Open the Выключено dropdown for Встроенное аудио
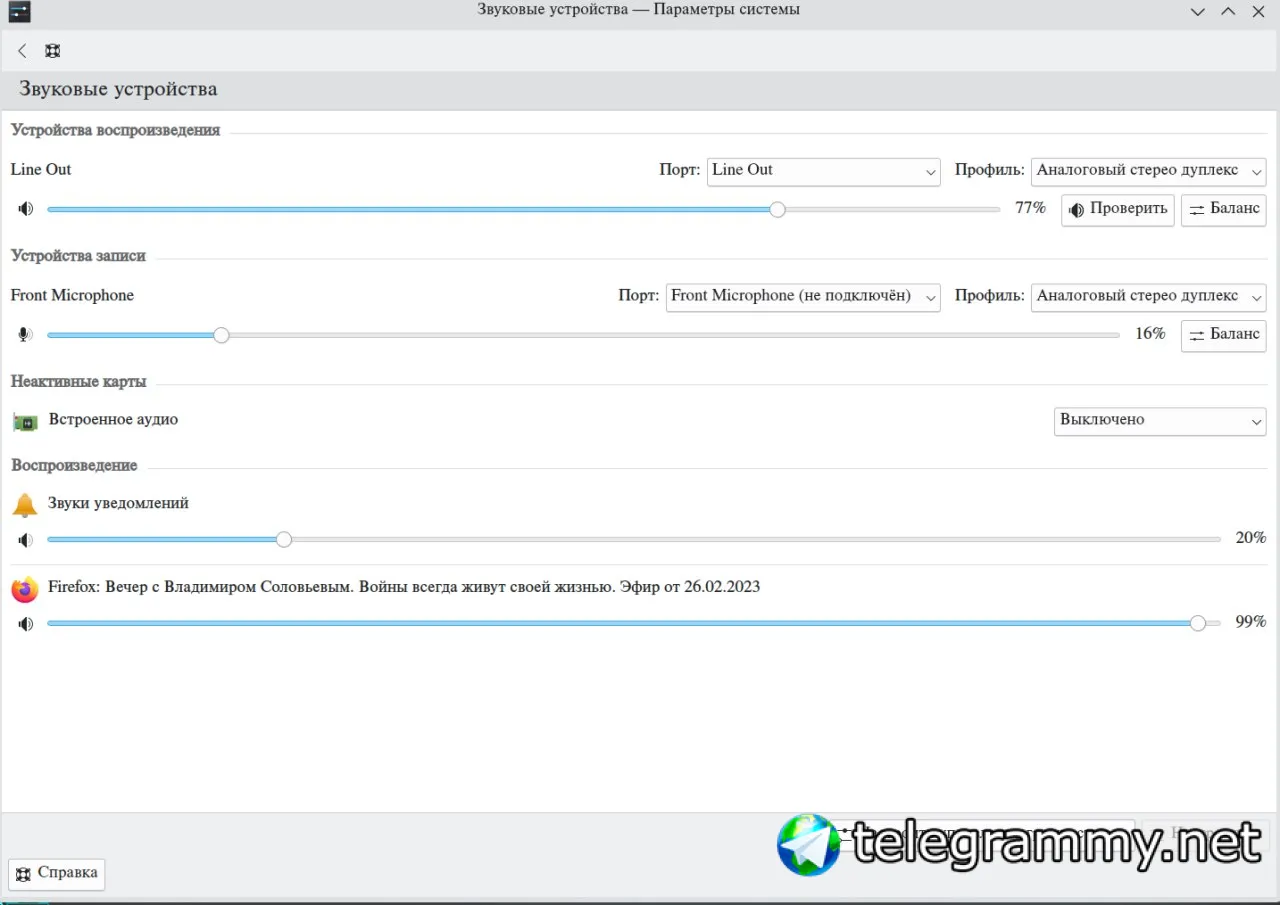Screen dimensions: 1280x905 coord(1160,421)
